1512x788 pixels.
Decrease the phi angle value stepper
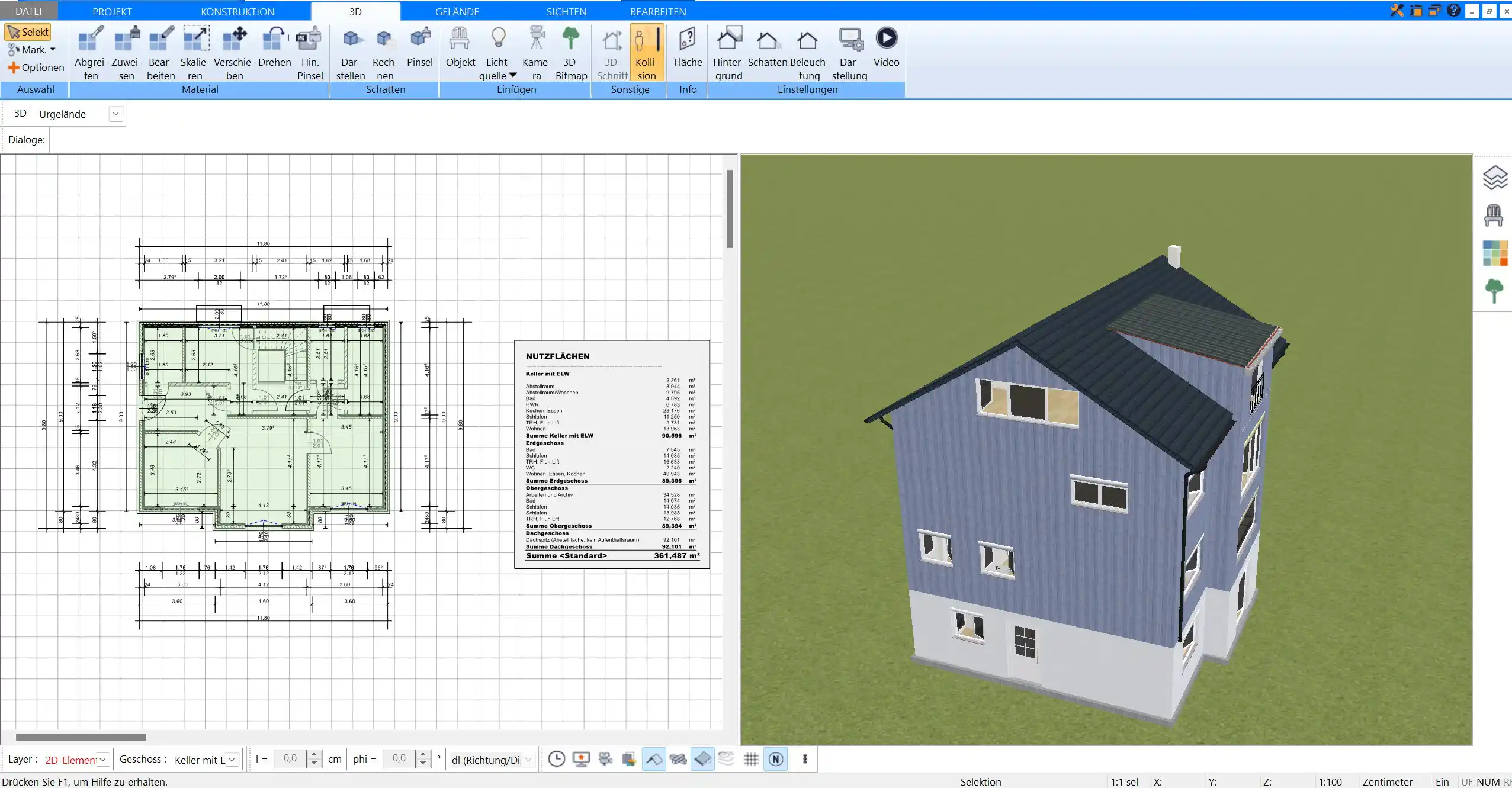(423, 764)
